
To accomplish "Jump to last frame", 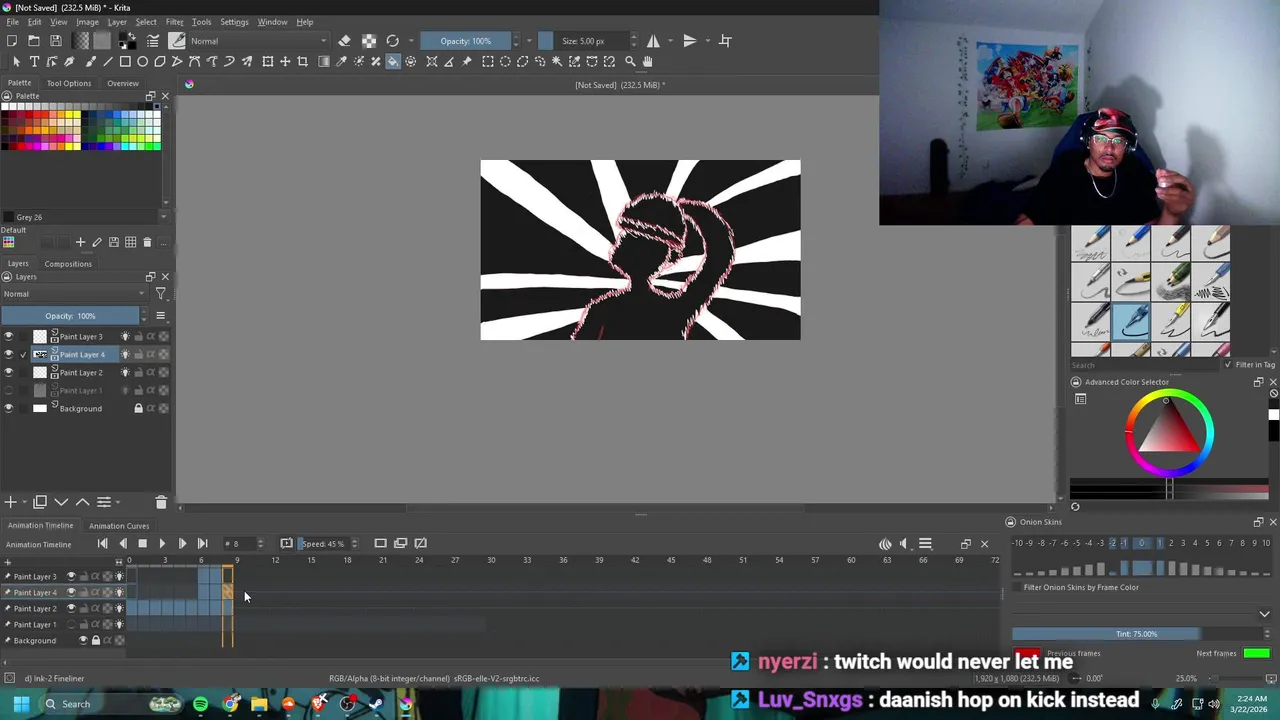I will click(202, 544).
